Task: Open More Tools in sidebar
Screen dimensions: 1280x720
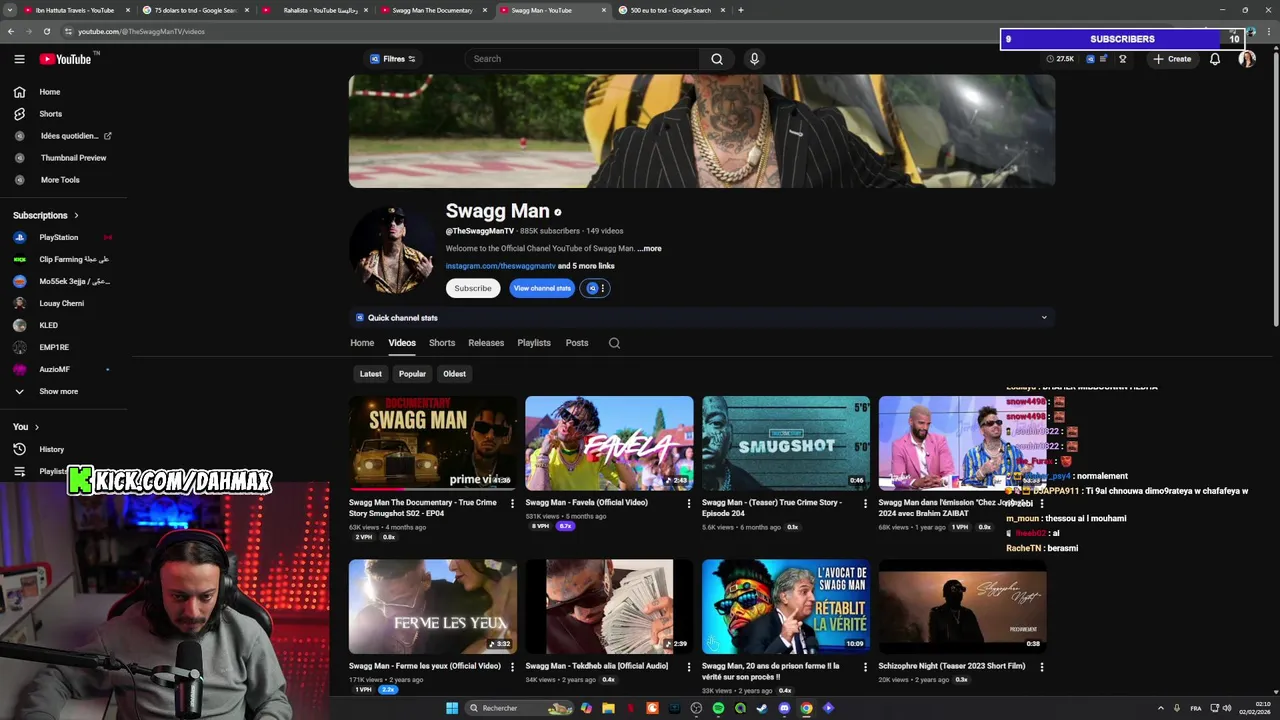Action: (60, 180)
